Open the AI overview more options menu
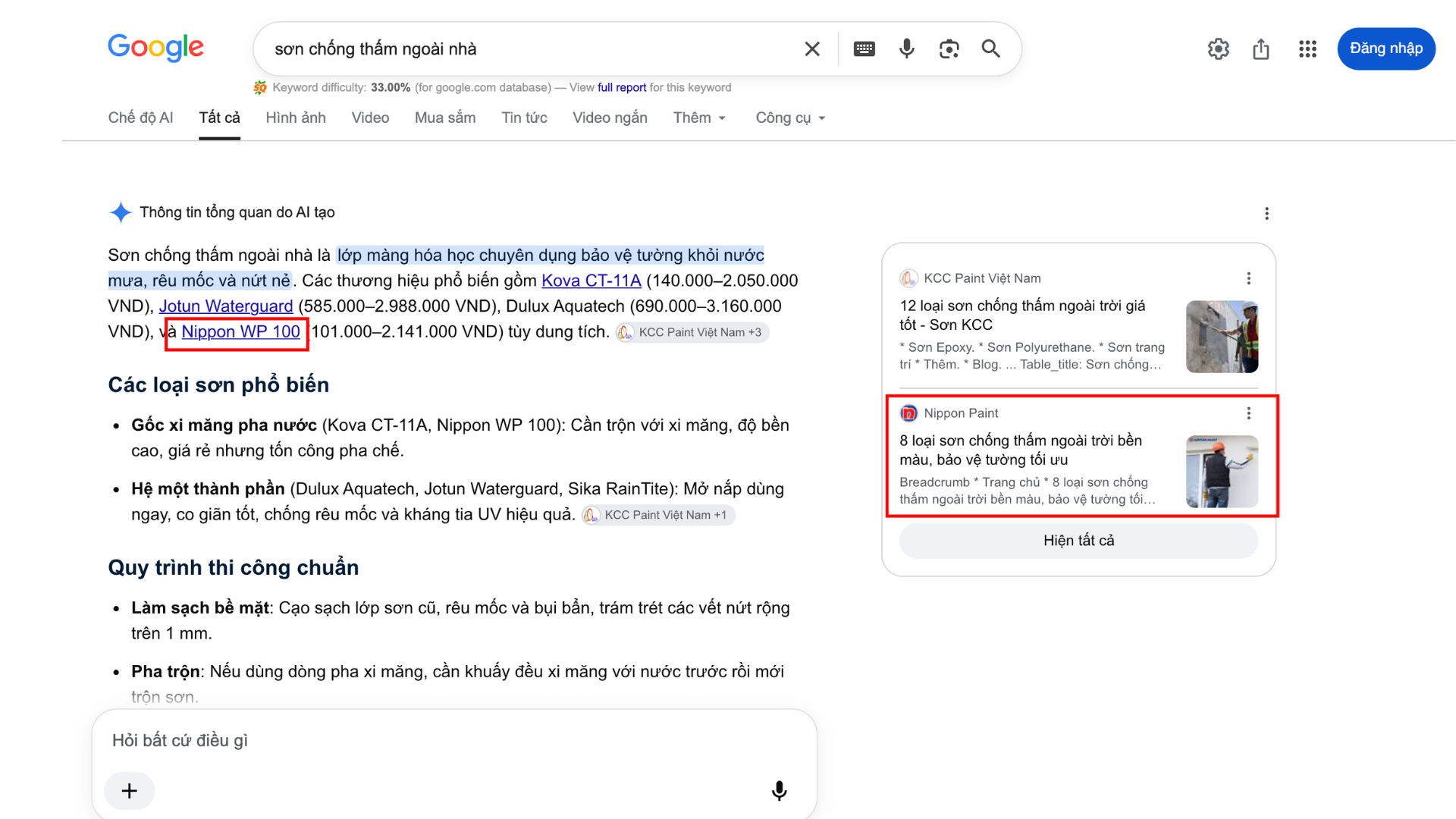Image resolution: width=1456 pixels, height=819 pixels. (x=1266, y=214)
